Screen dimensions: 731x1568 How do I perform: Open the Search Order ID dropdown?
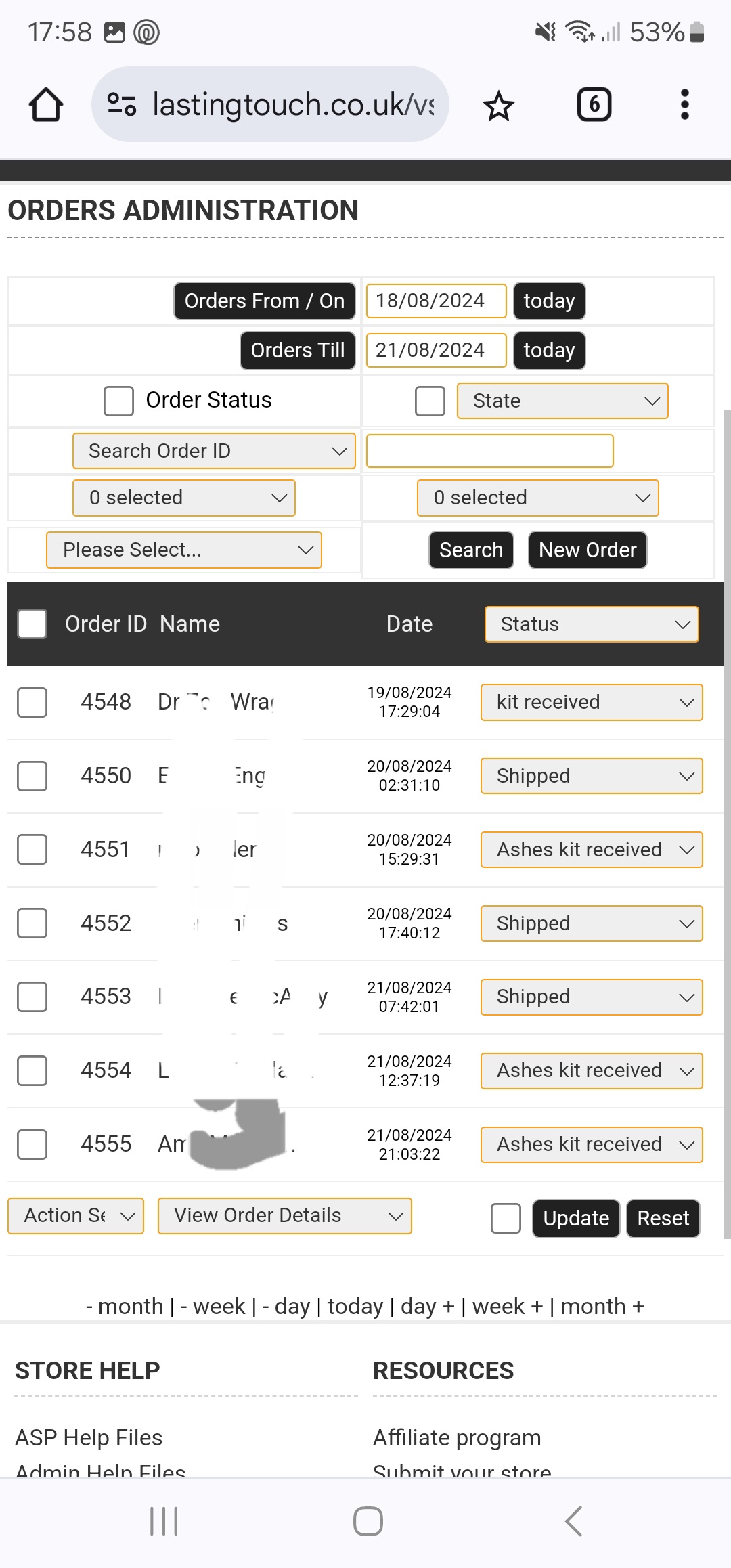point(214,451)
